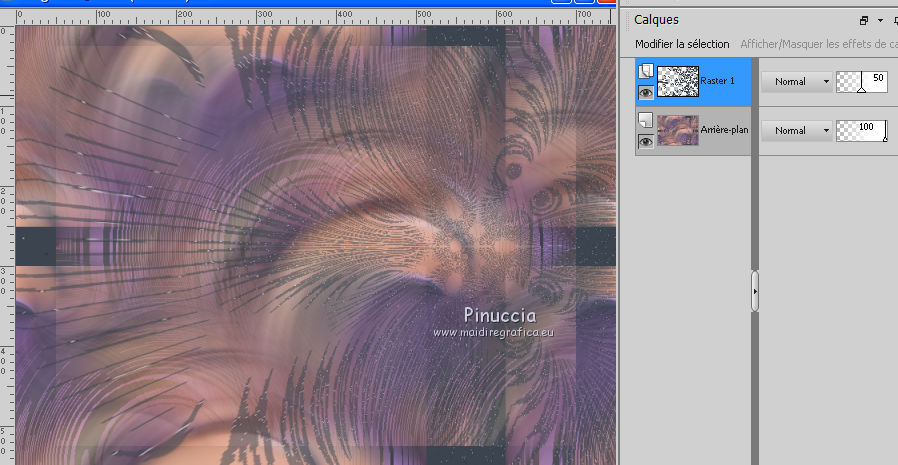Adjust Arrière-plan opacity slider at 100

pos(862,131)
